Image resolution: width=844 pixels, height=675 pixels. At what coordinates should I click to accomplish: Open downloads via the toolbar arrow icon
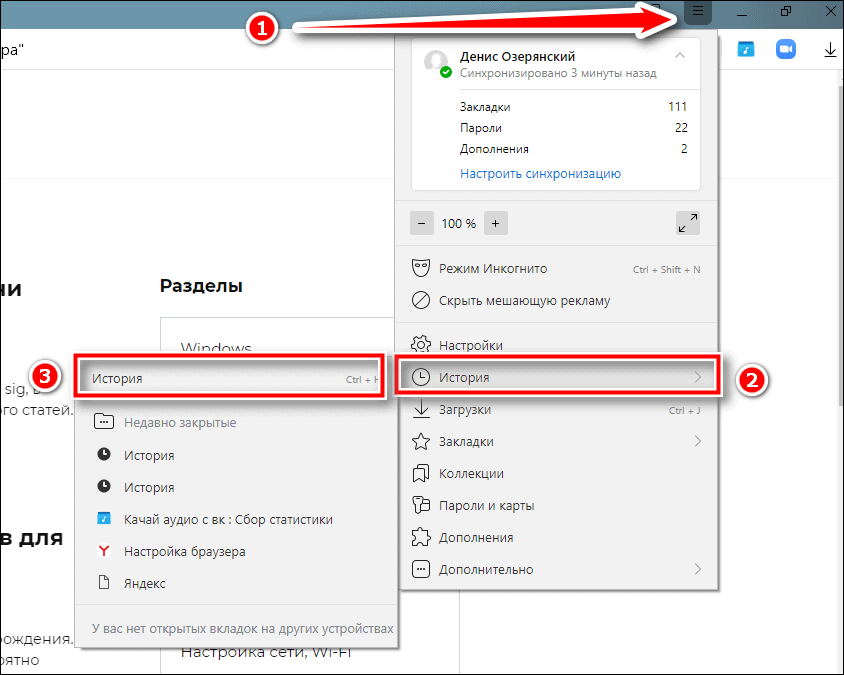[830, 49]
